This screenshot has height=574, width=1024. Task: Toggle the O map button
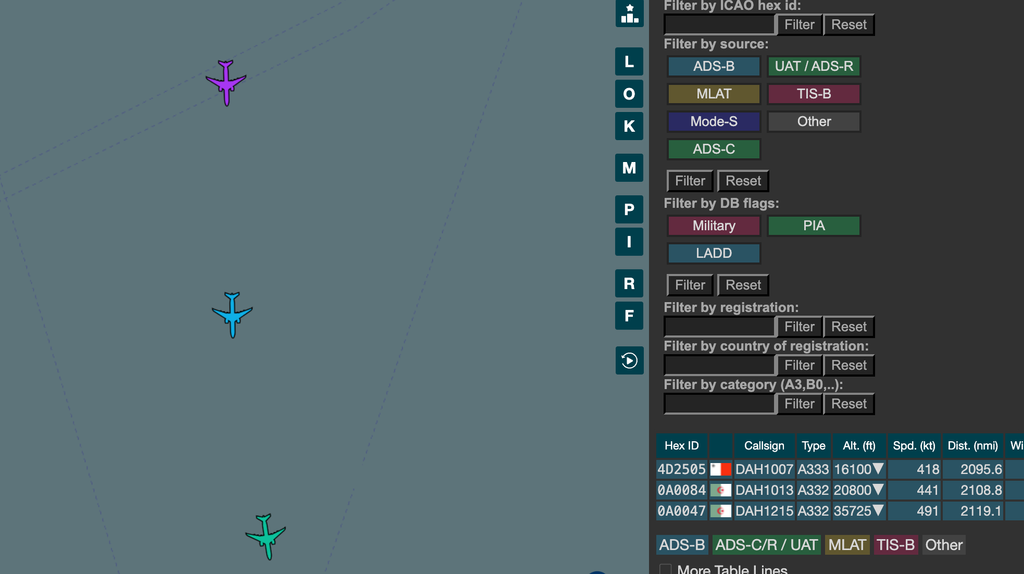click(629, 94)
